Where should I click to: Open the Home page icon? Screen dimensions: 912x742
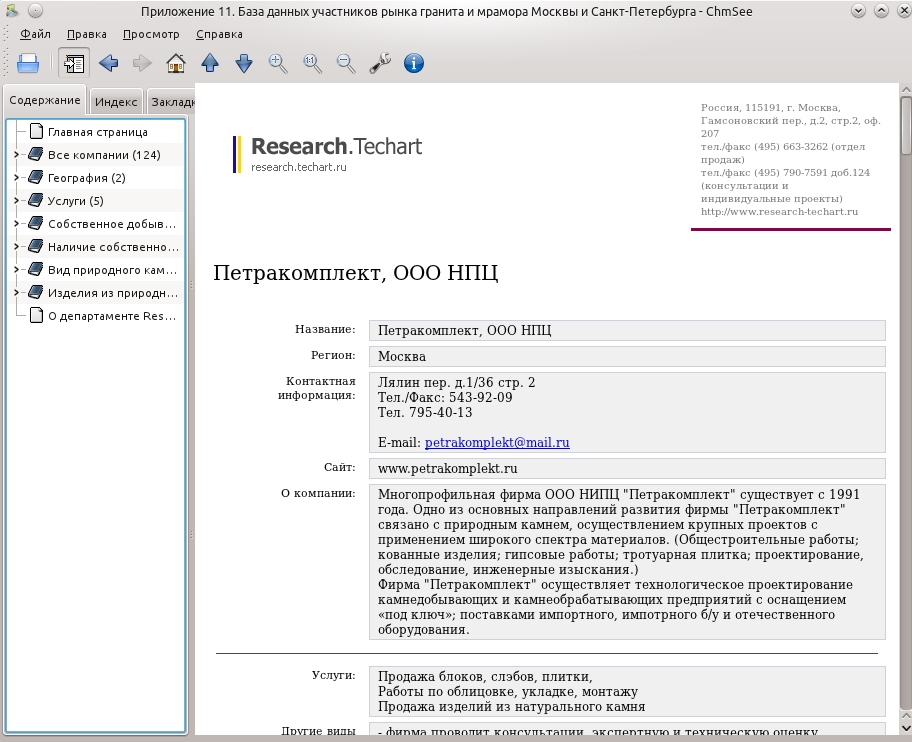(176, 63)
